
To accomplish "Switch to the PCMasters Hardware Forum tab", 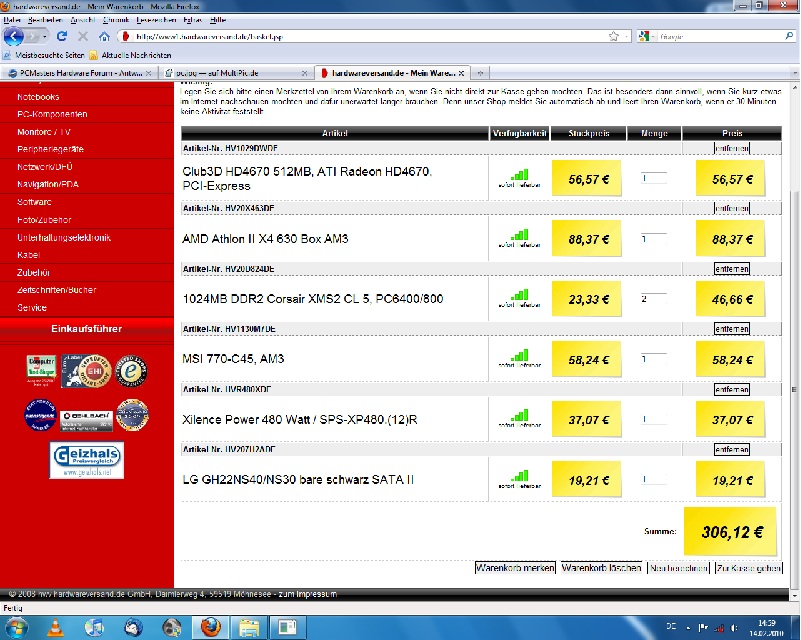I will coord(80,73).
